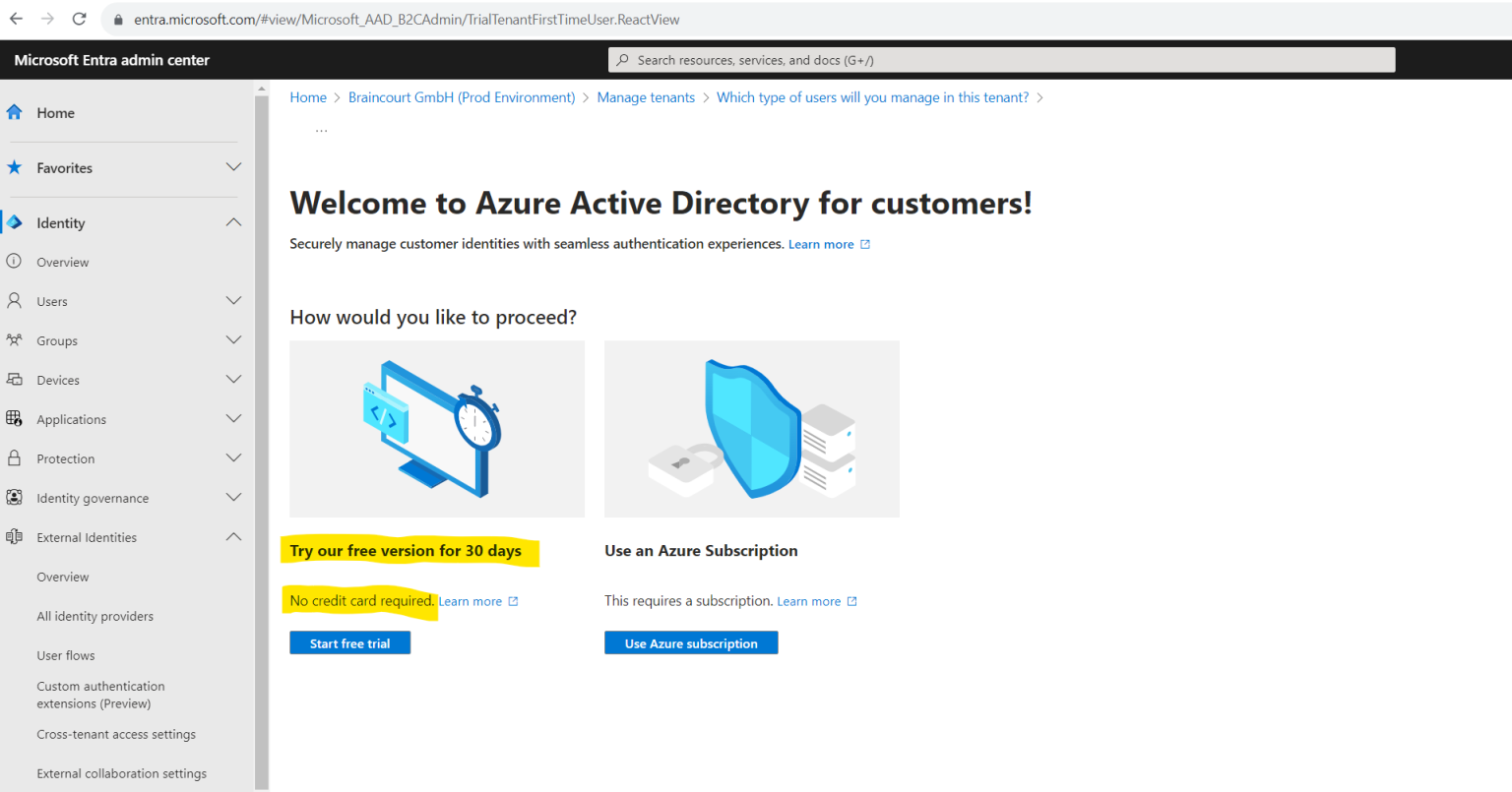Image resolution: width=1512 pixels, height=792 pixels.
Task: Open the Identity governance sidebar icon
Action: coord(15,498)
